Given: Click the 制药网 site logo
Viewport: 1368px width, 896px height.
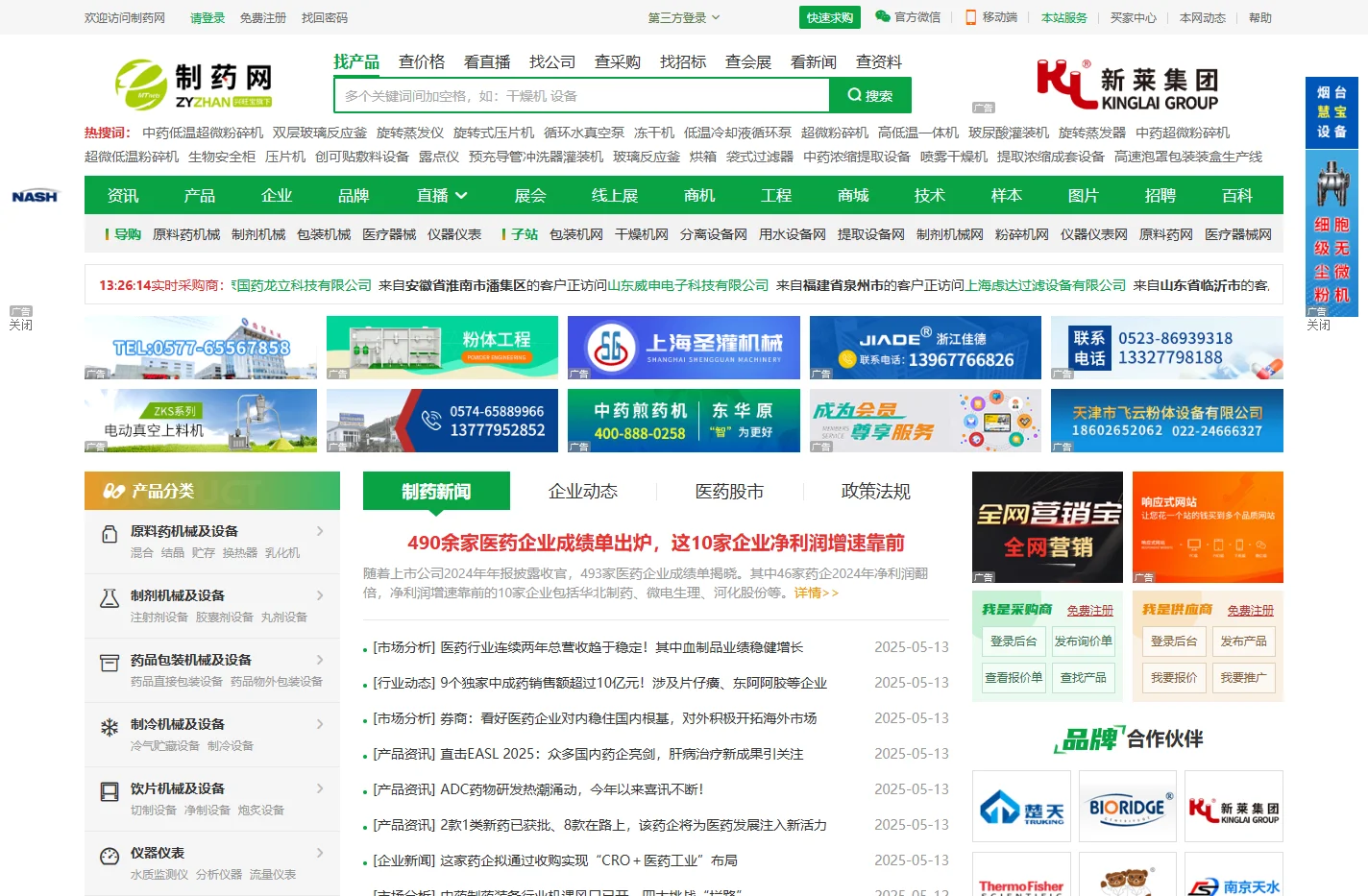Looking at the screenshot, I should pos(194,85).
